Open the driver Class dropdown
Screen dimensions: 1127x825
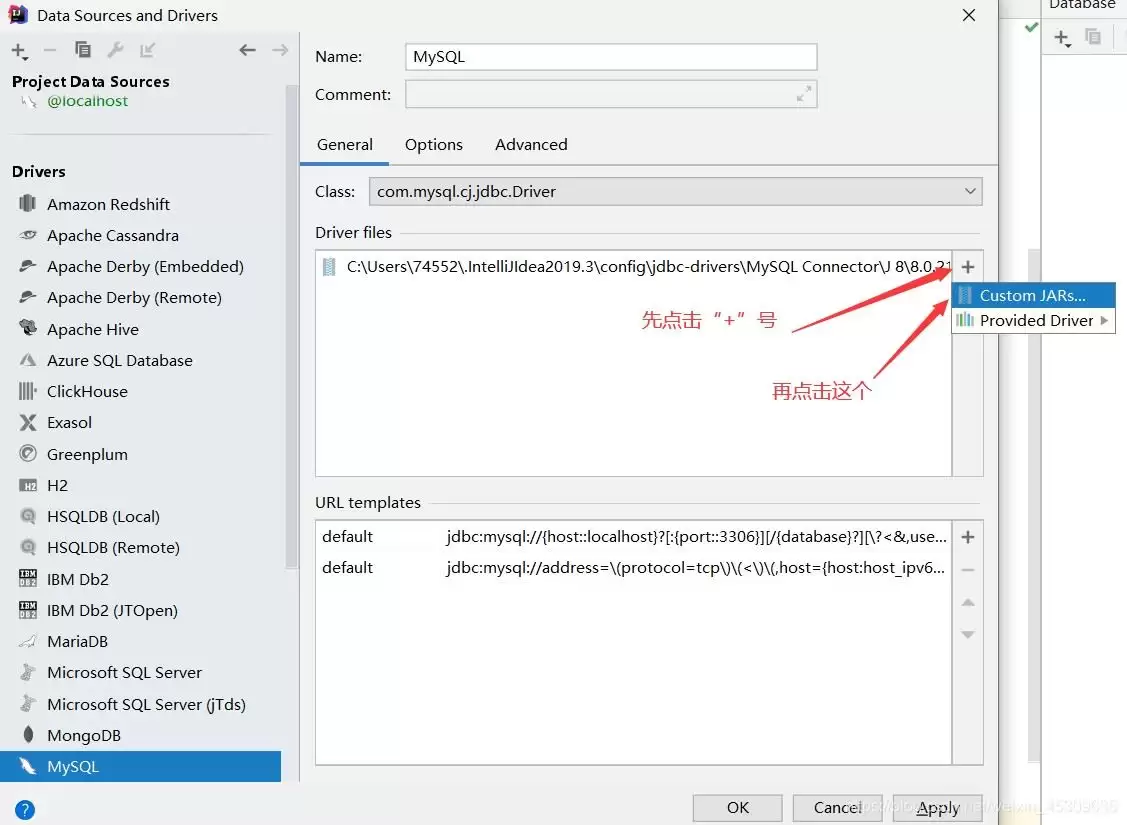676,192
